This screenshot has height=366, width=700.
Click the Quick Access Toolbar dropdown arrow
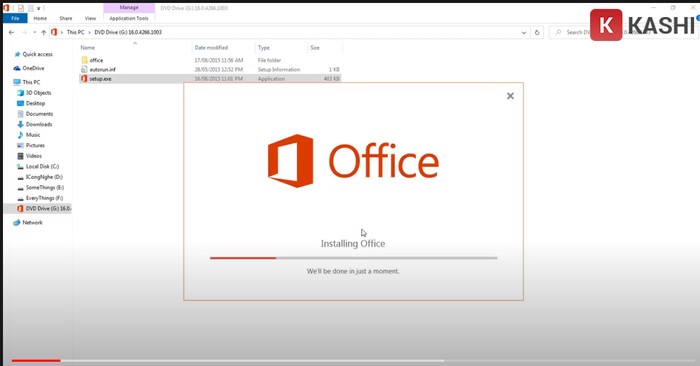pos(38,8)
